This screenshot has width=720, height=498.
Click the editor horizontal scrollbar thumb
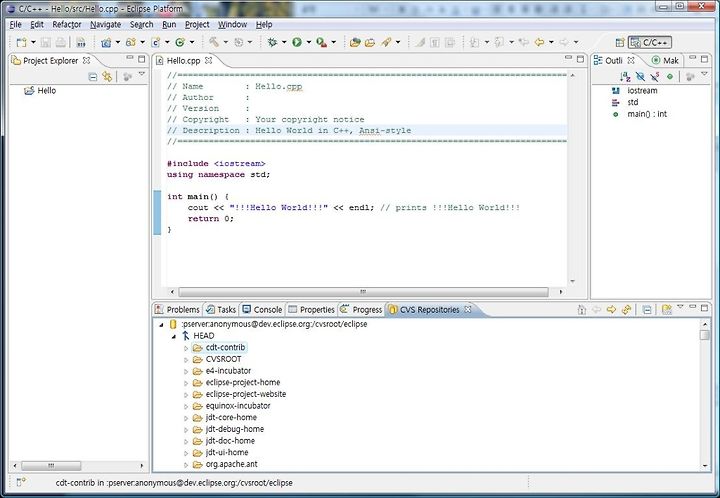click(x=363, y=292)
